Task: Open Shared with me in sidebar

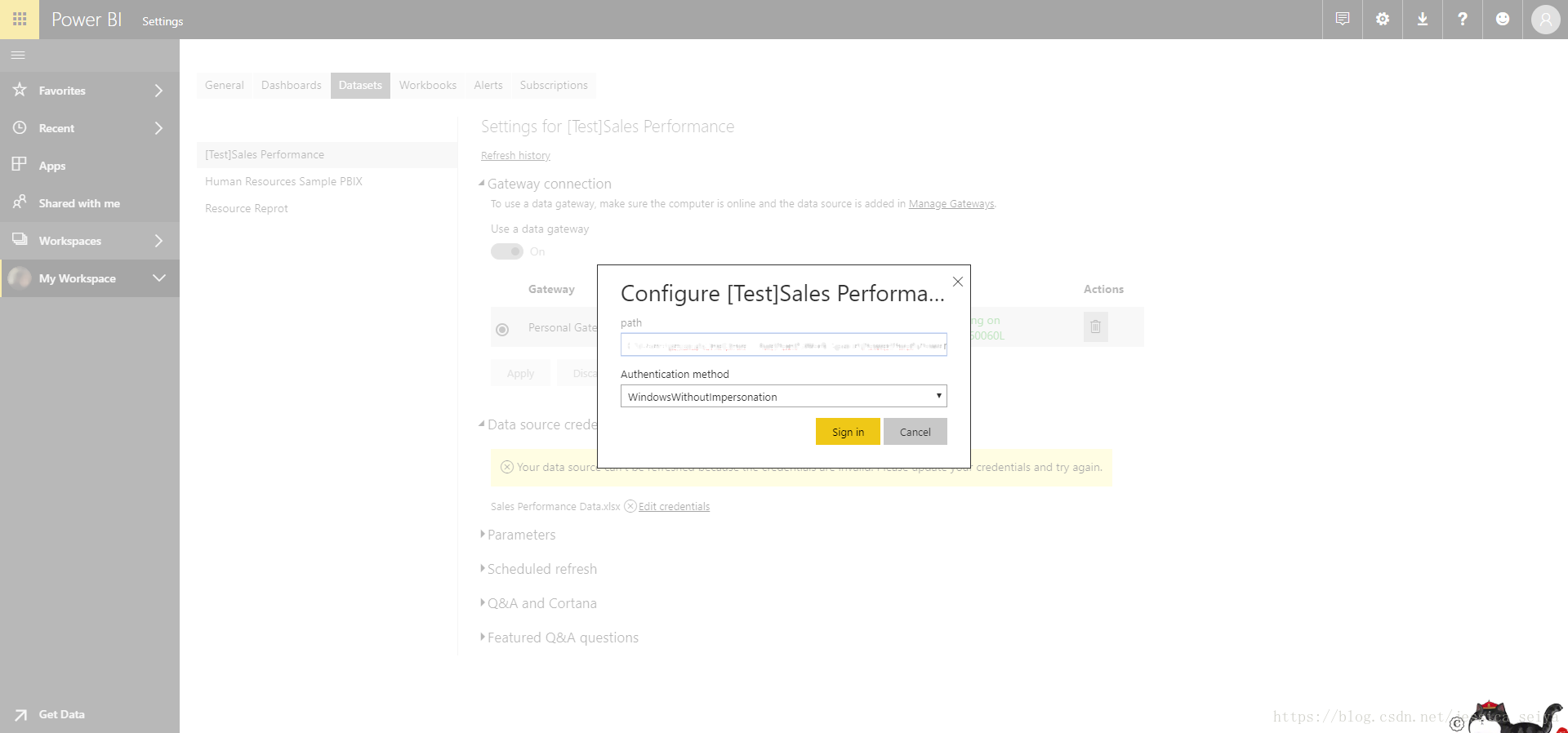Action: tap(90, 203)
